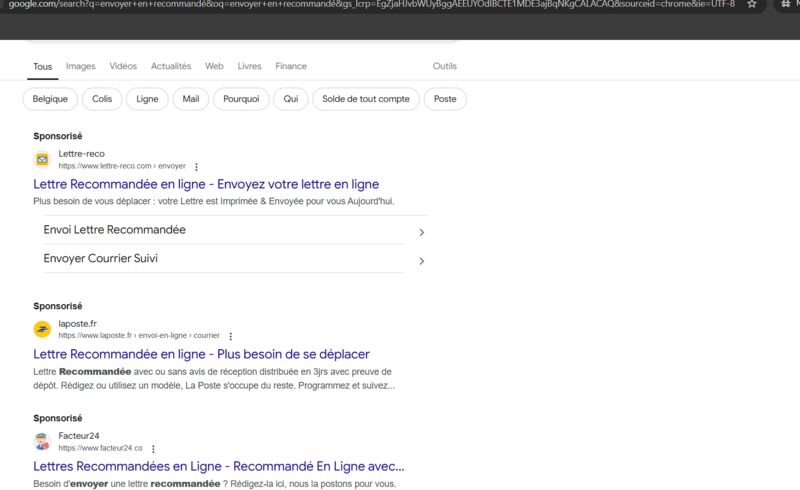Viewport: 800px width, 490px height.
Task: Click the www.facteur24.co URL text
Action: pyautogui.click(x=101, y=448)
